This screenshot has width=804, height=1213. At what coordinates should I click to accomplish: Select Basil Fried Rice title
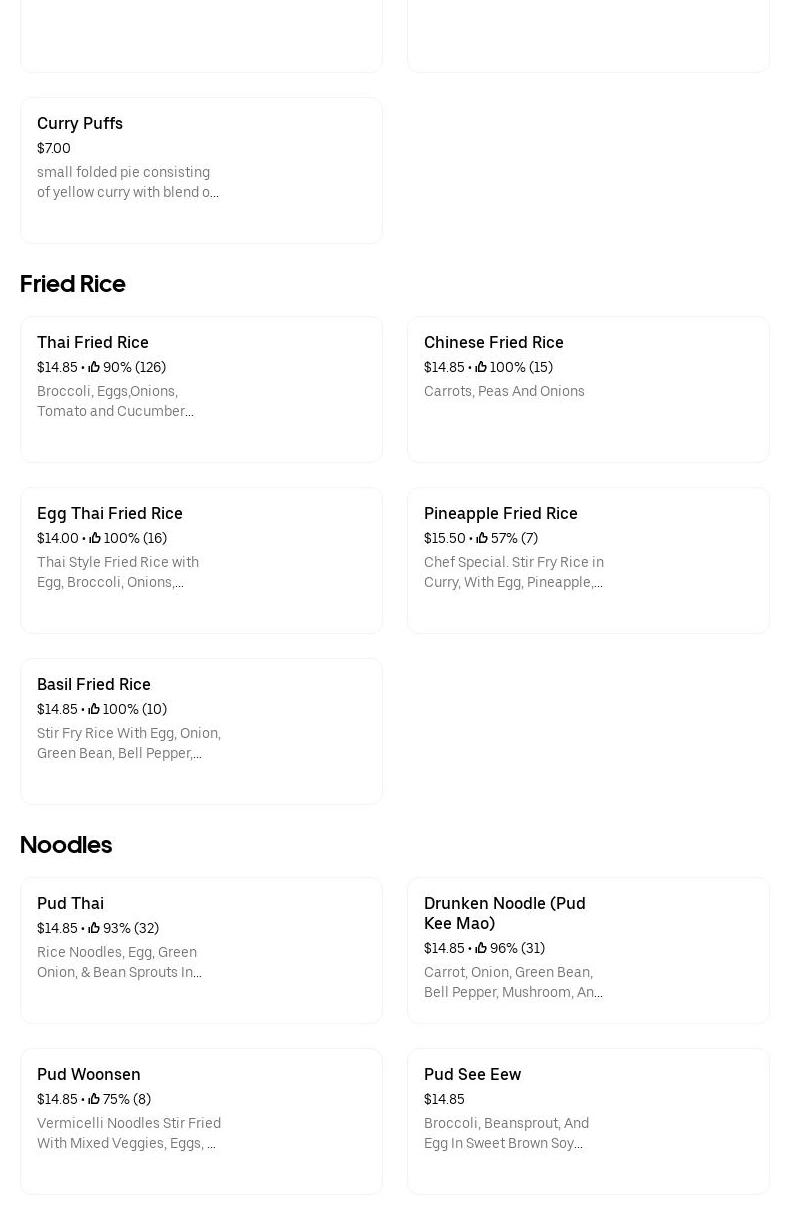pos(94,684)
